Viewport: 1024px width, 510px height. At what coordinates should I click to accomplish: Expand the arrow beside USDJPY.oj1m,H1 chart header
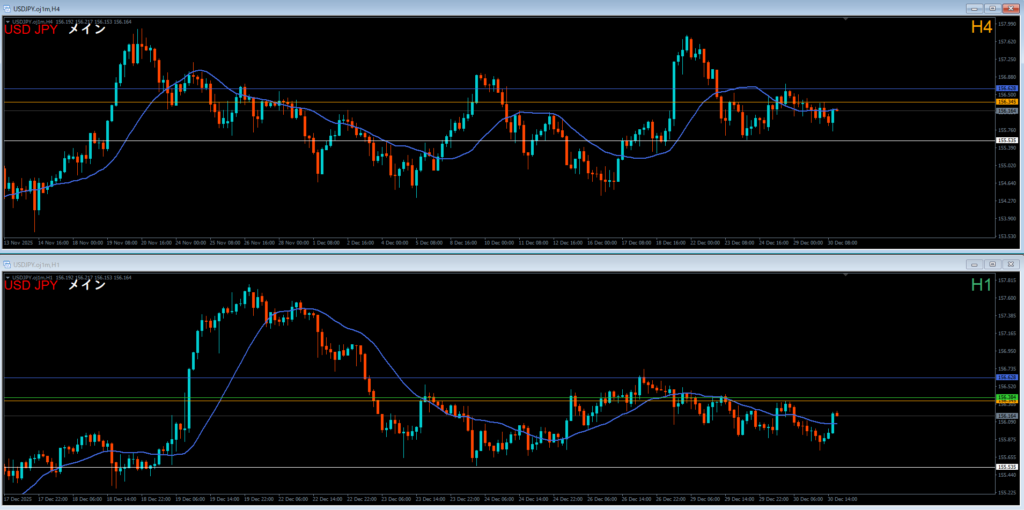7,276
